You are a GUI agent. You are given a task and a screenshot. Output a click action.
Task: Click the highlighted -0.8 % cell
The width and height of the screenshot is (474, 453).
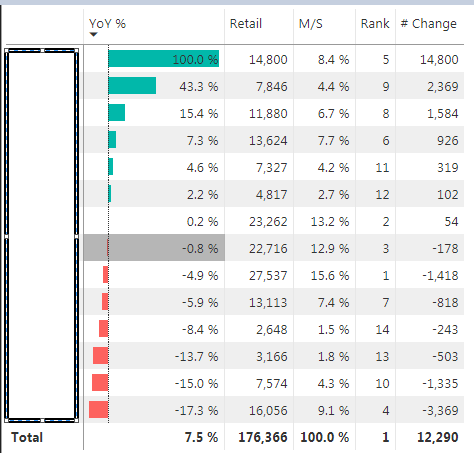point(154,248)
